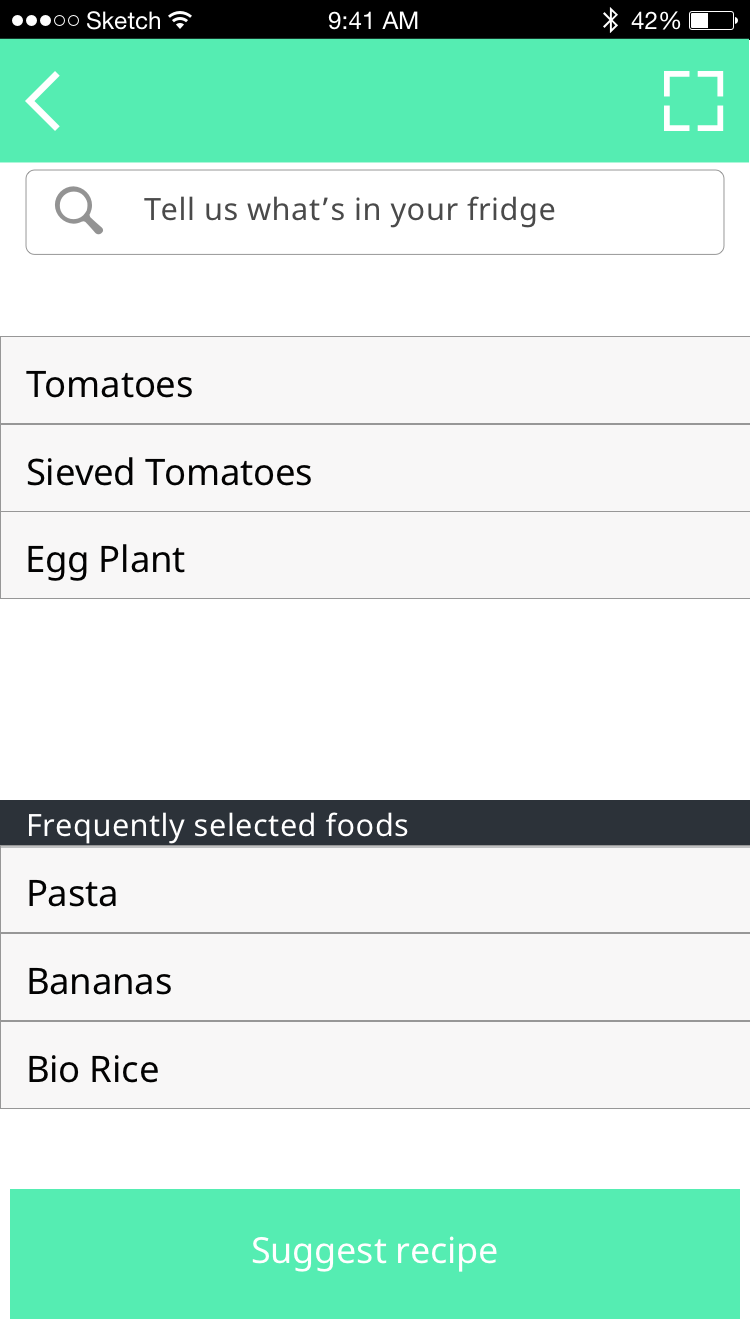Screen dimensions: 750x1334
Task: Click the 42% battery percentage text
Action: click(656, 20)
